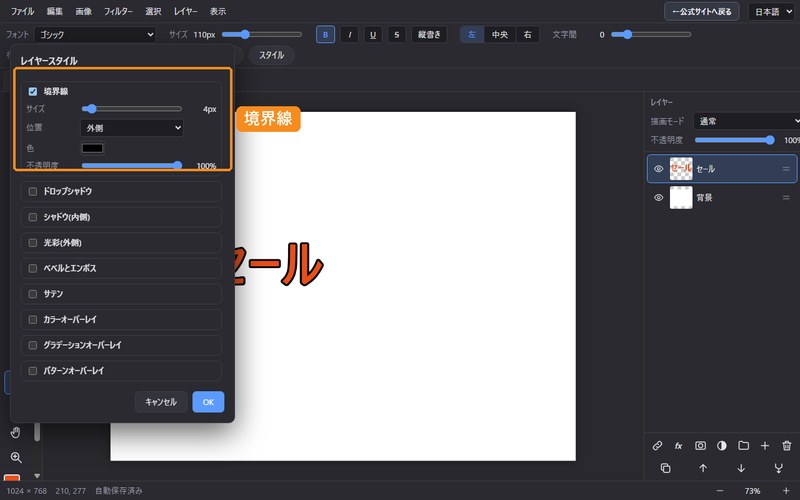
Task: Enable the ベベルとエンボス checkbox
Action: tap(33, 268)
